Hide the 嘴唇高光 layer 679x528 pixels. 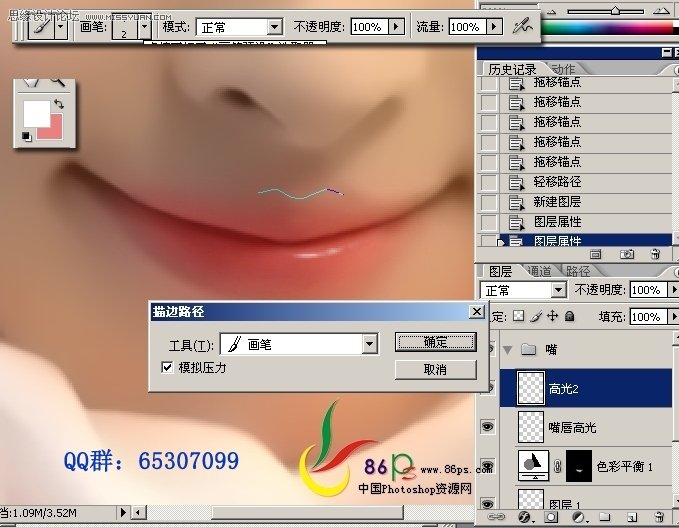488,427
